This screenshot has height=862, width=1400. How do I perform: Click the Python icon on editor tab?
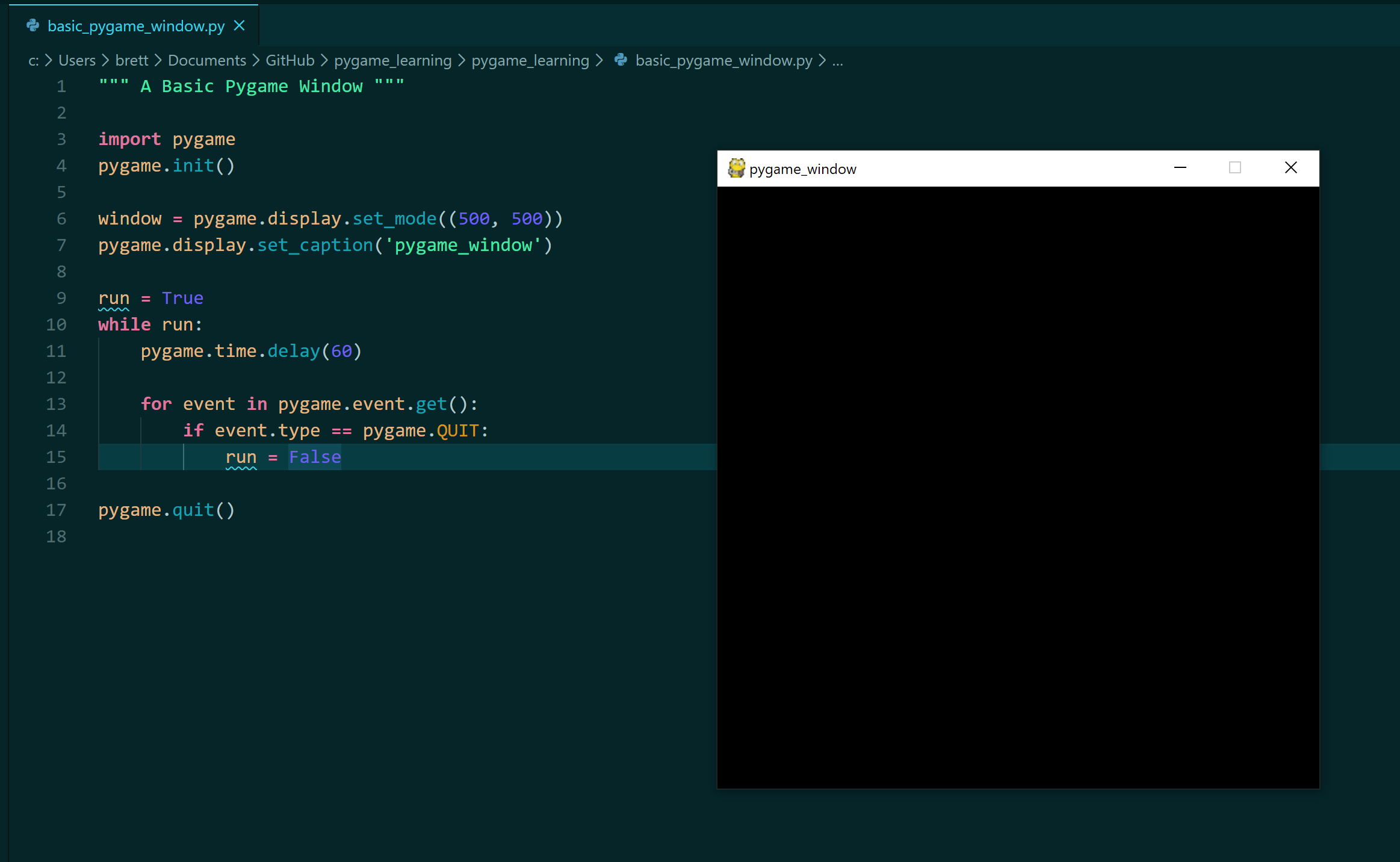click(33, 26)
